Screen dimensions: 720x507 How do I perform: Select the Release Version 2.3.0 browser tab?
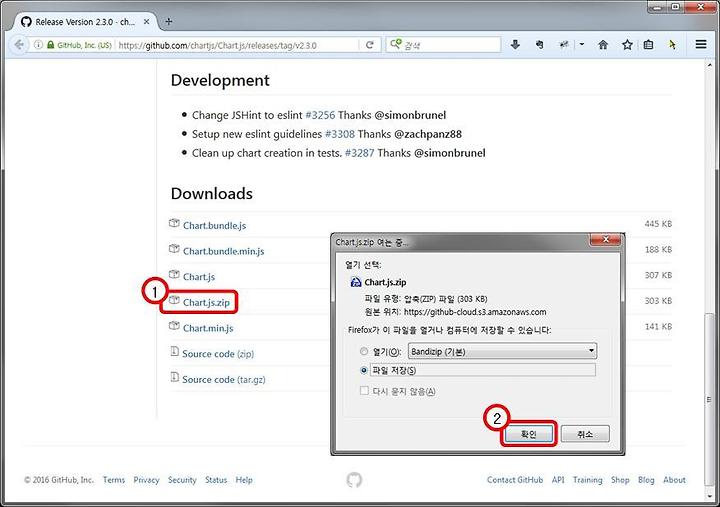85,22
